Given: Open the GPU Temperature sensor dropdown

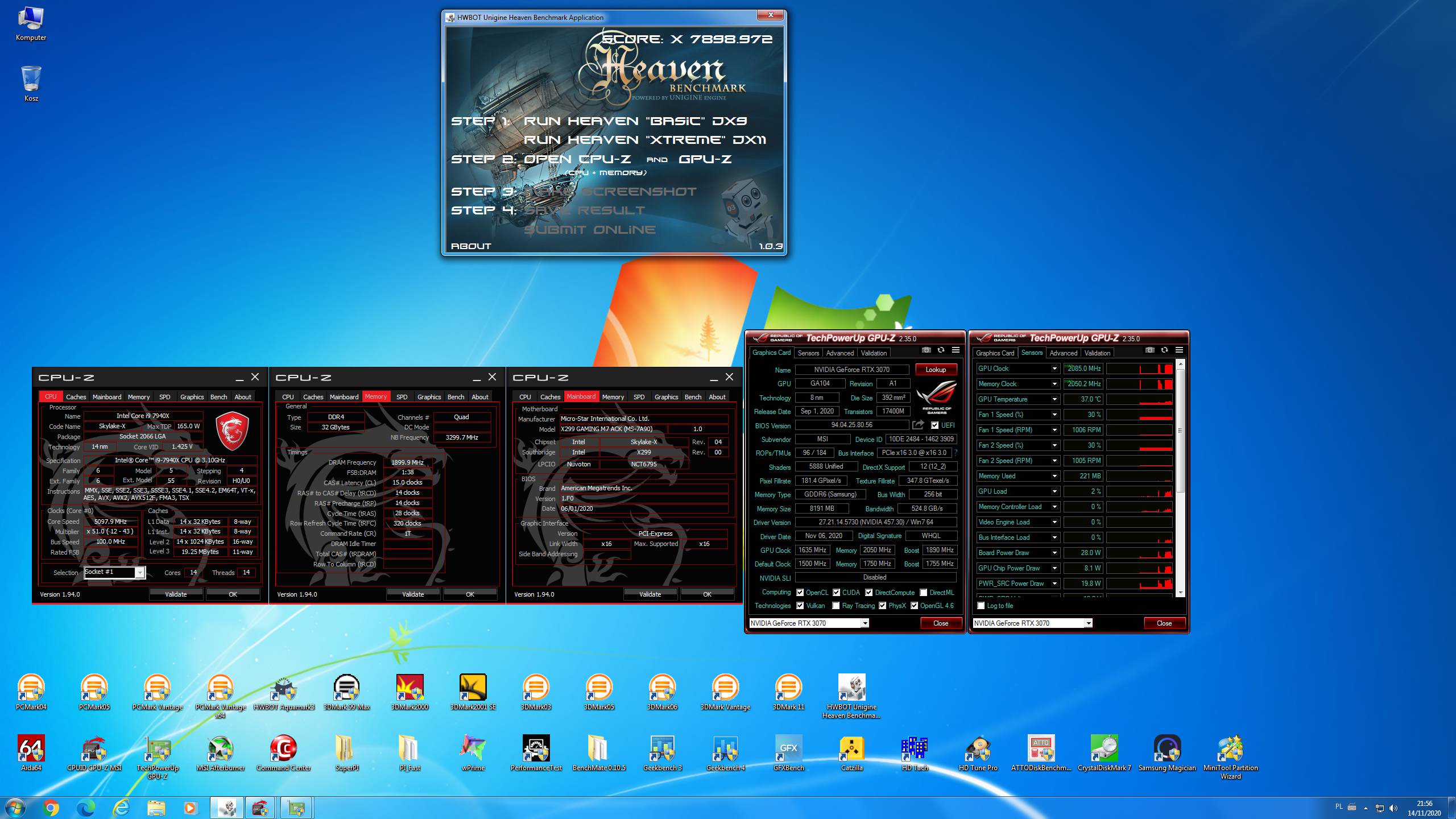Looking at the screenshot, I should (x=1054, y=399).
